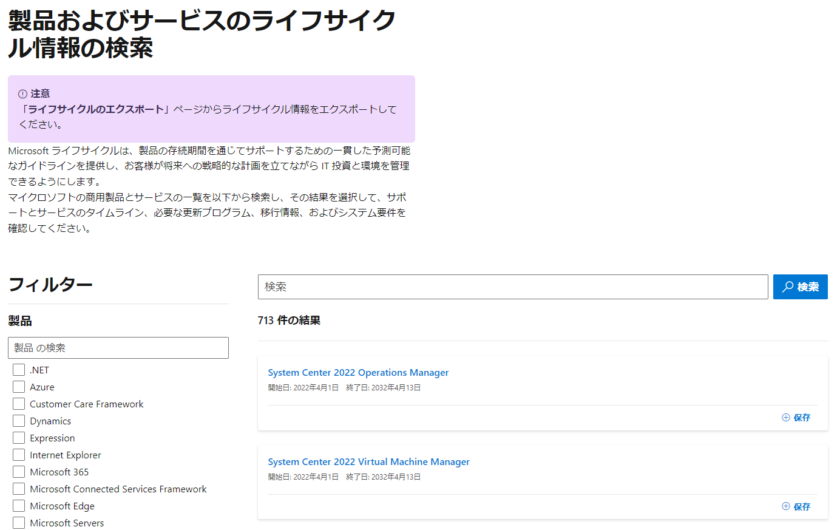Screen dimensions: 840x530
Task: Click the 713 件の結果 result count text
Action: point(289,320)
